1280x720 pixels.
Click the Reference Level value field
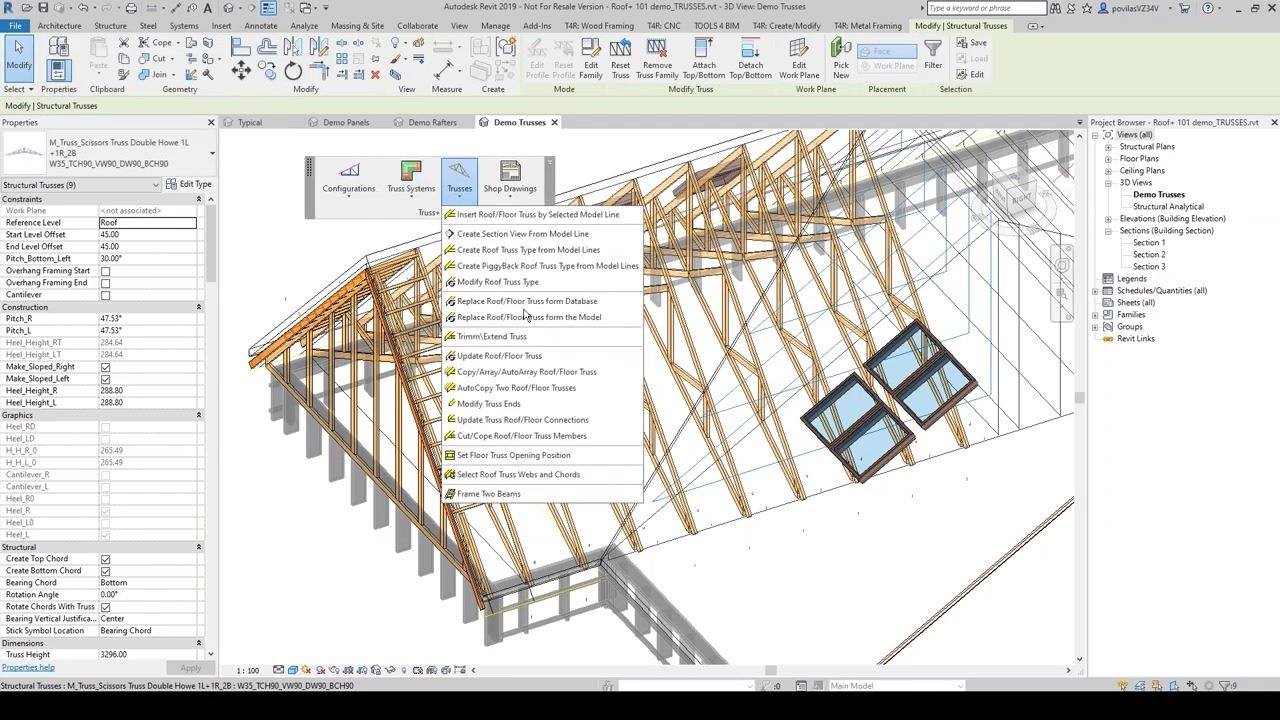[x=148, y=223]
